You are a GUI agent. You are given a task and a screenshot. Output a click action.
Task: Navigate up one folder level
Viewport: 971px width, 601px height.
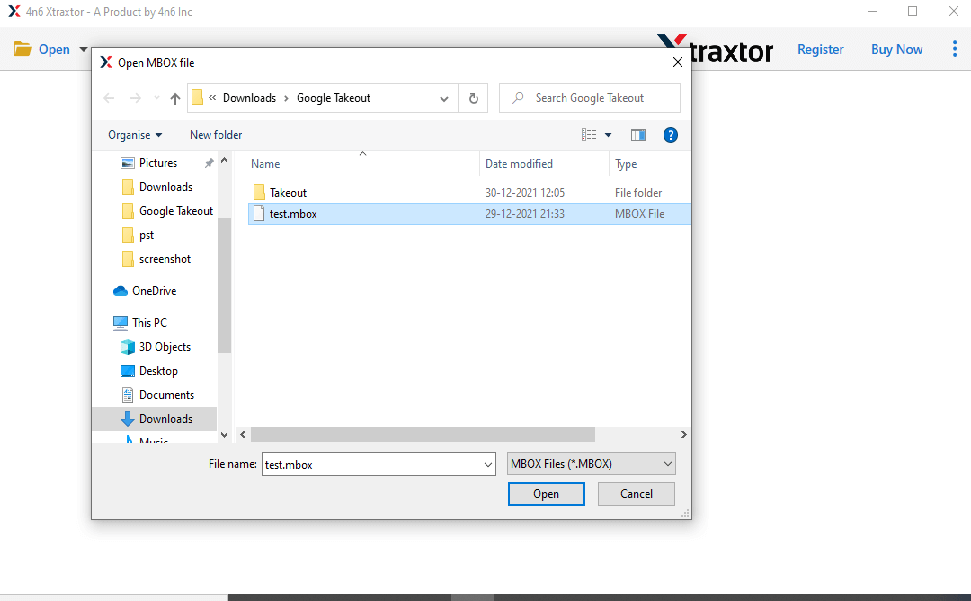[x=175, y=98]
